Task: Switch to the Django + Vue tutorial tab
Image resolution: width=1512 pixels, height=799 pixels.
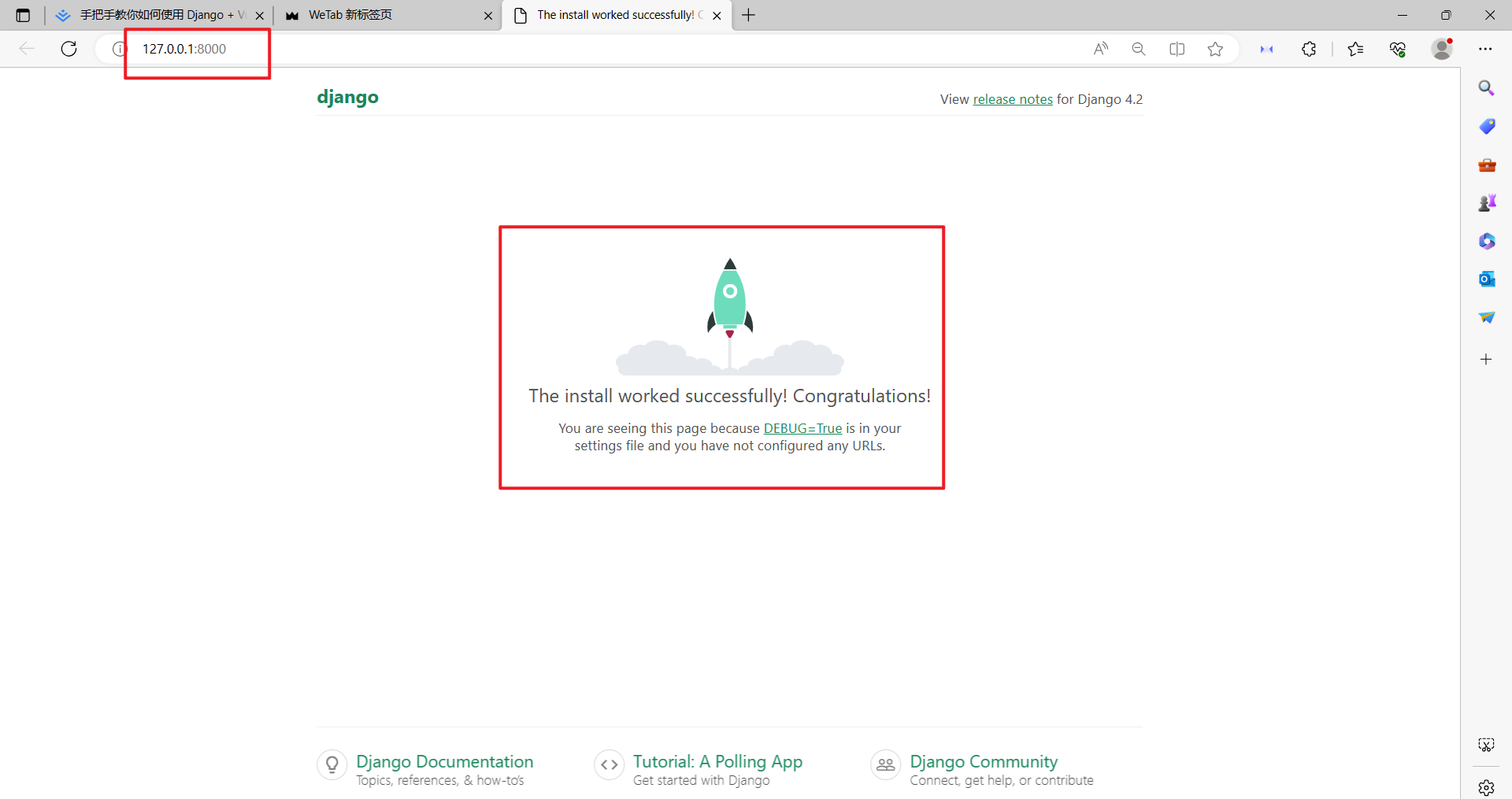Action: (159, 15)
